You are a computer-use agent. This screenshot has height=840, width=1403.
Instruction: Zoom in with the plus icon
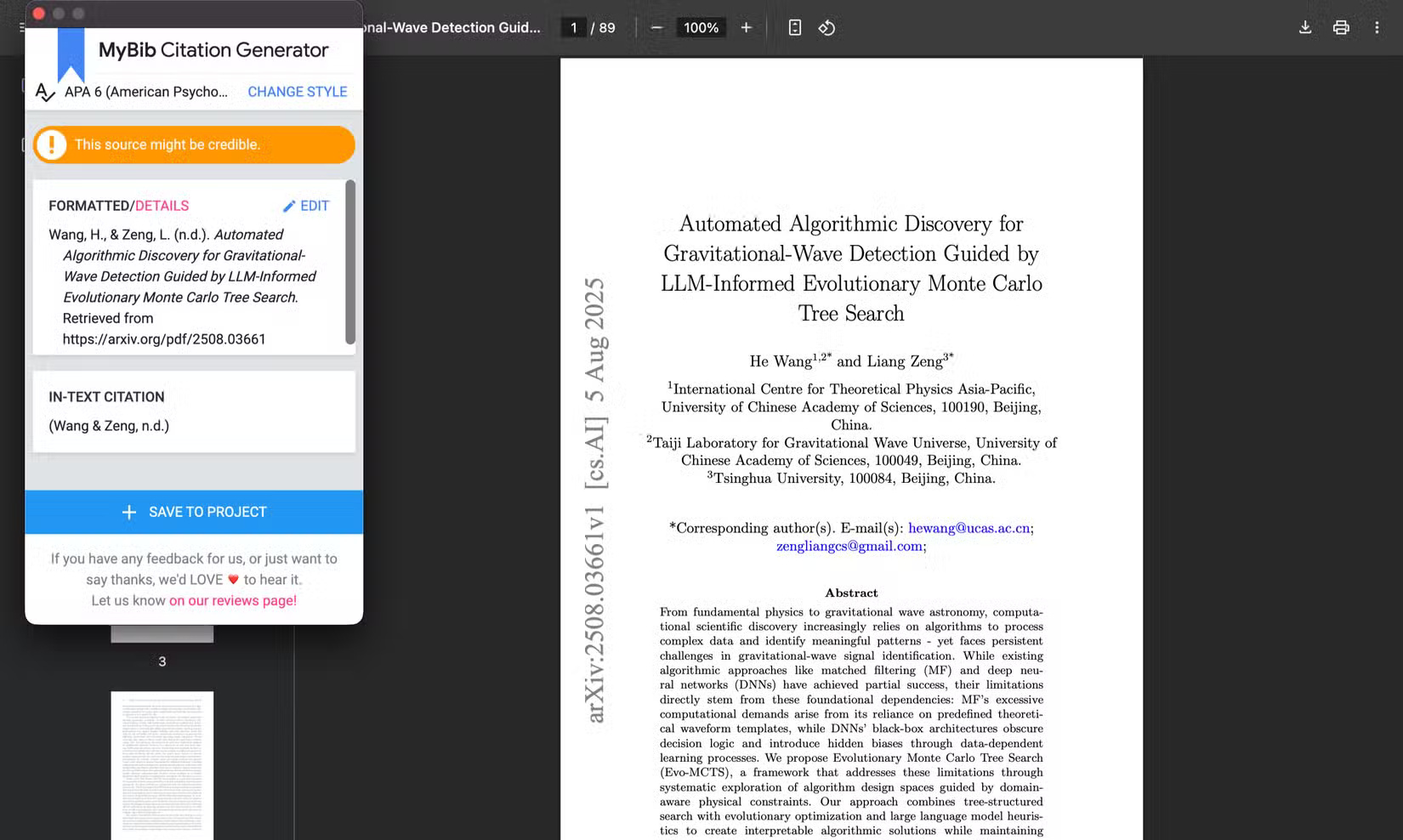coord(746,27)
